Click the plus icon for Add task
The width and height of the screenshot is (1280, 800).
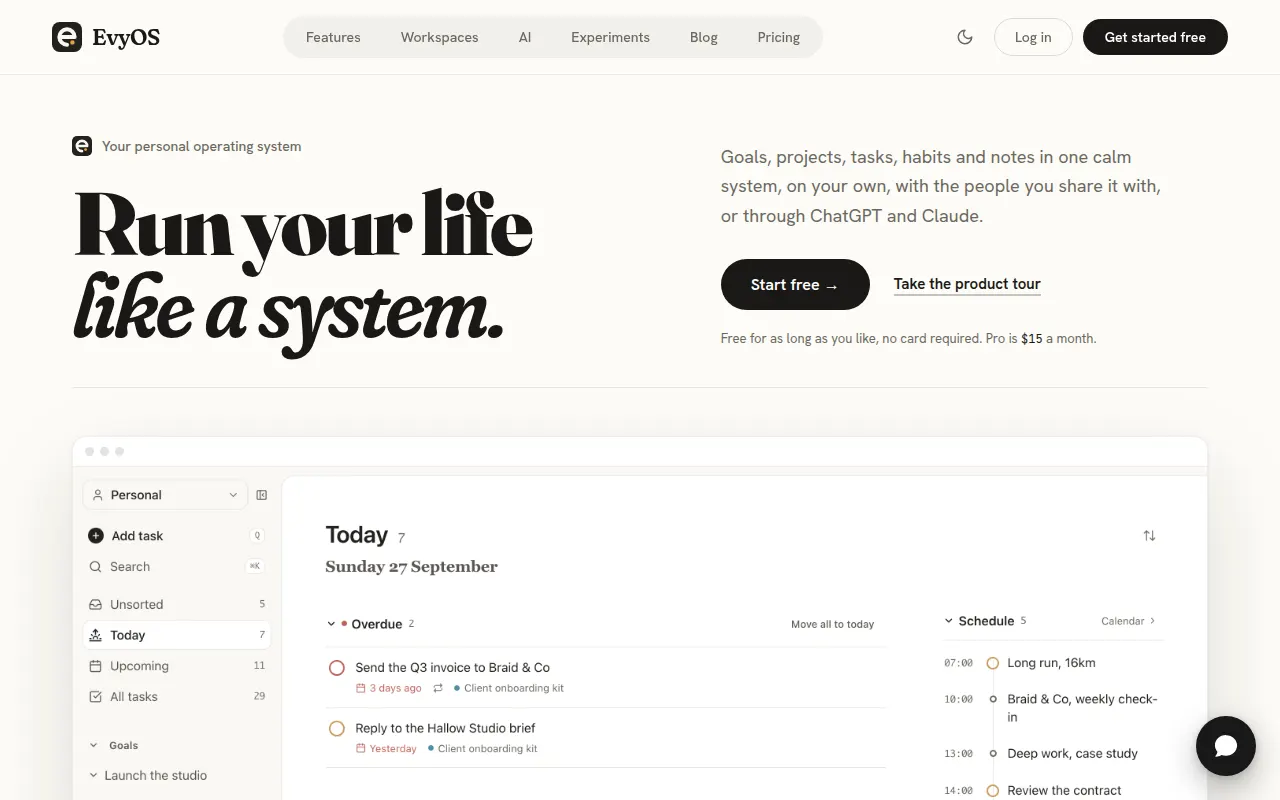(x=96, y=536)
